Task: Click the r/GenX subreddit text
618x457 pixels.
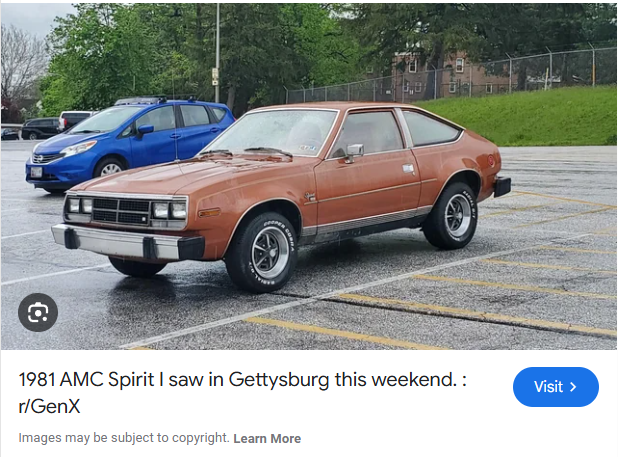Action: tap(49, 406)
